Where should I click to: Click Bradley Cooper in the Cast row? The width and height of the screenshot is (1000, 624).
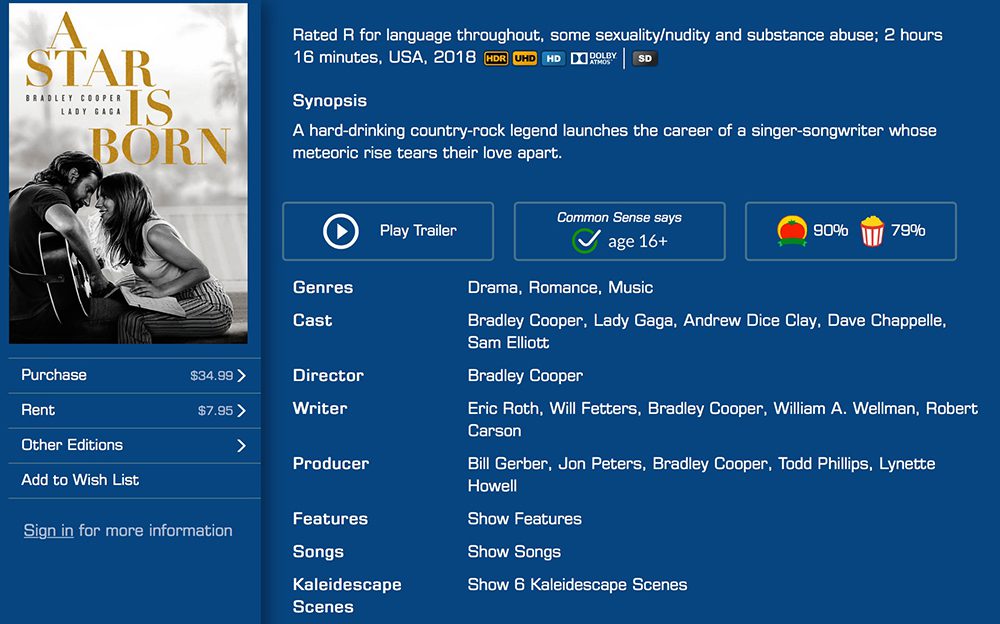[526, 320]
